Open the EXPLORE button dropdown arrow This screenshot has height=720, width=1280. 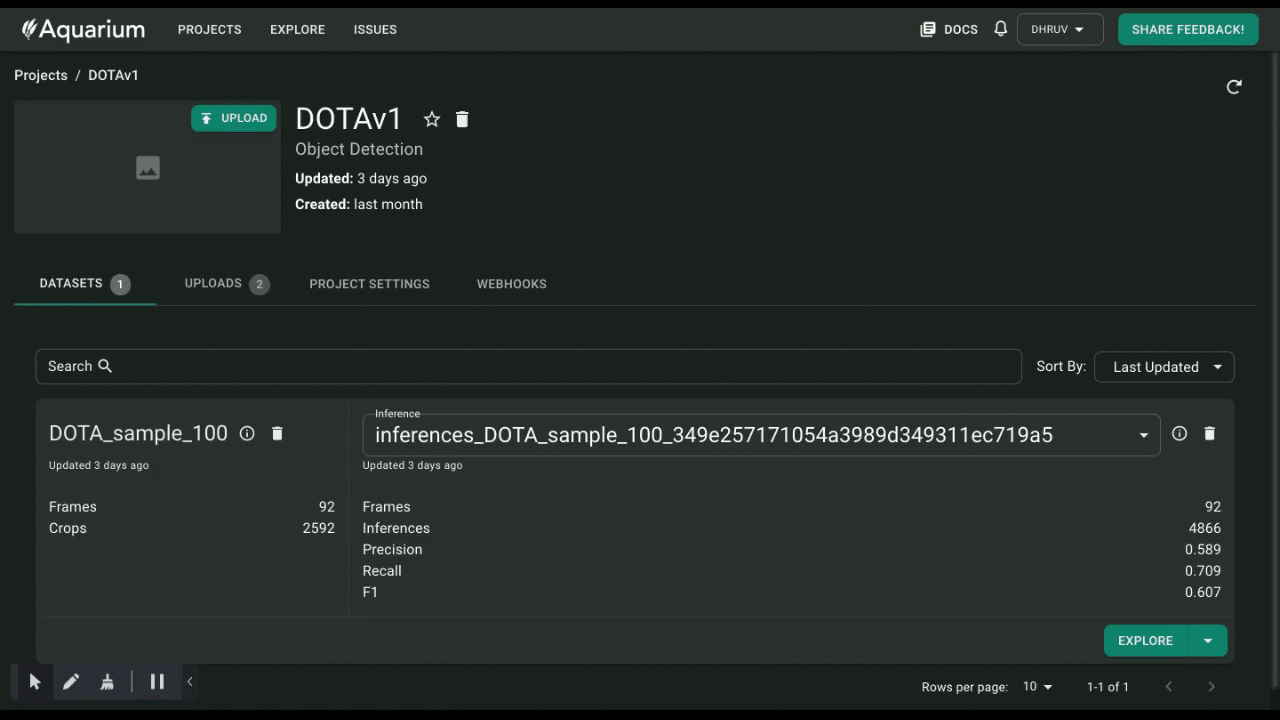tap(1208, 641)
